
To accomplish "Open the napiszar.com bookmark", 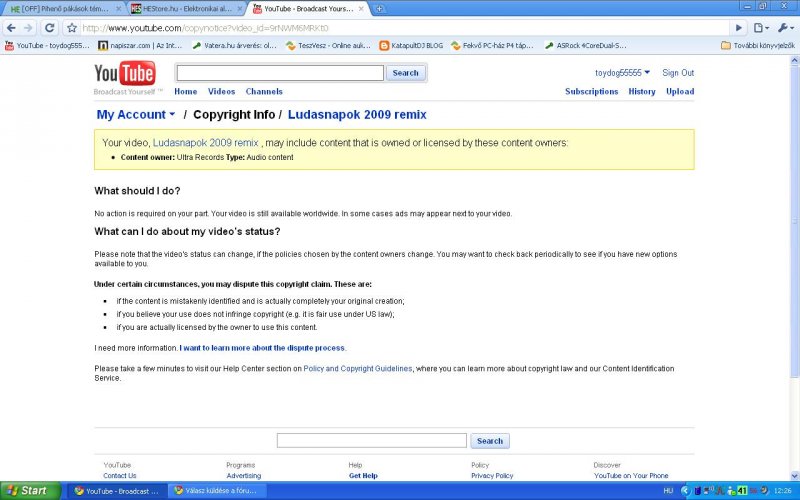I will (140, 45).
